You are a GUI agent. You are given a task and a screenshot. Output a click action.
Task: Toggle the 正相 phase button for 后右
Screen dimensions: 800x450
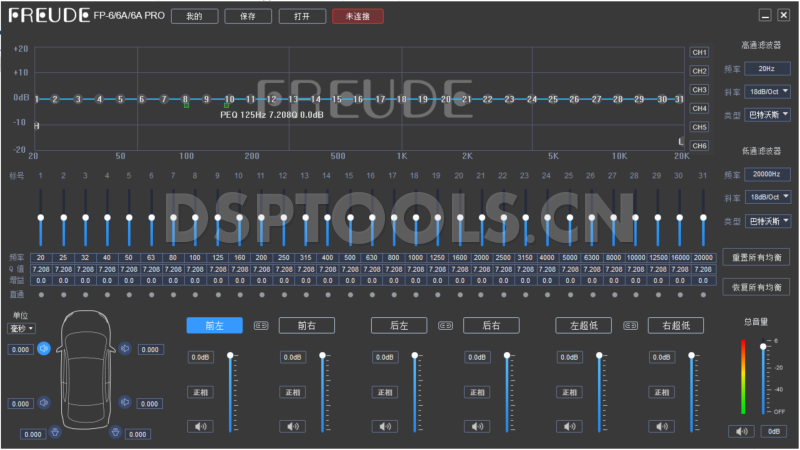477,392
